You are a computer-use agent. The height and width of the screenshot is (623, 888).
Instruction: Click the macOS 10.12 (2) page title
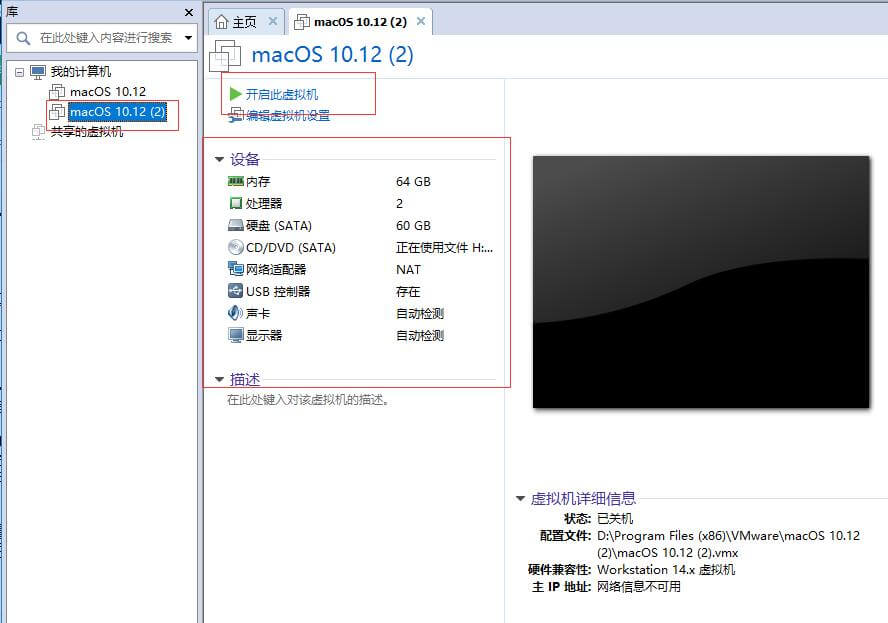click(x=332, y=55)
